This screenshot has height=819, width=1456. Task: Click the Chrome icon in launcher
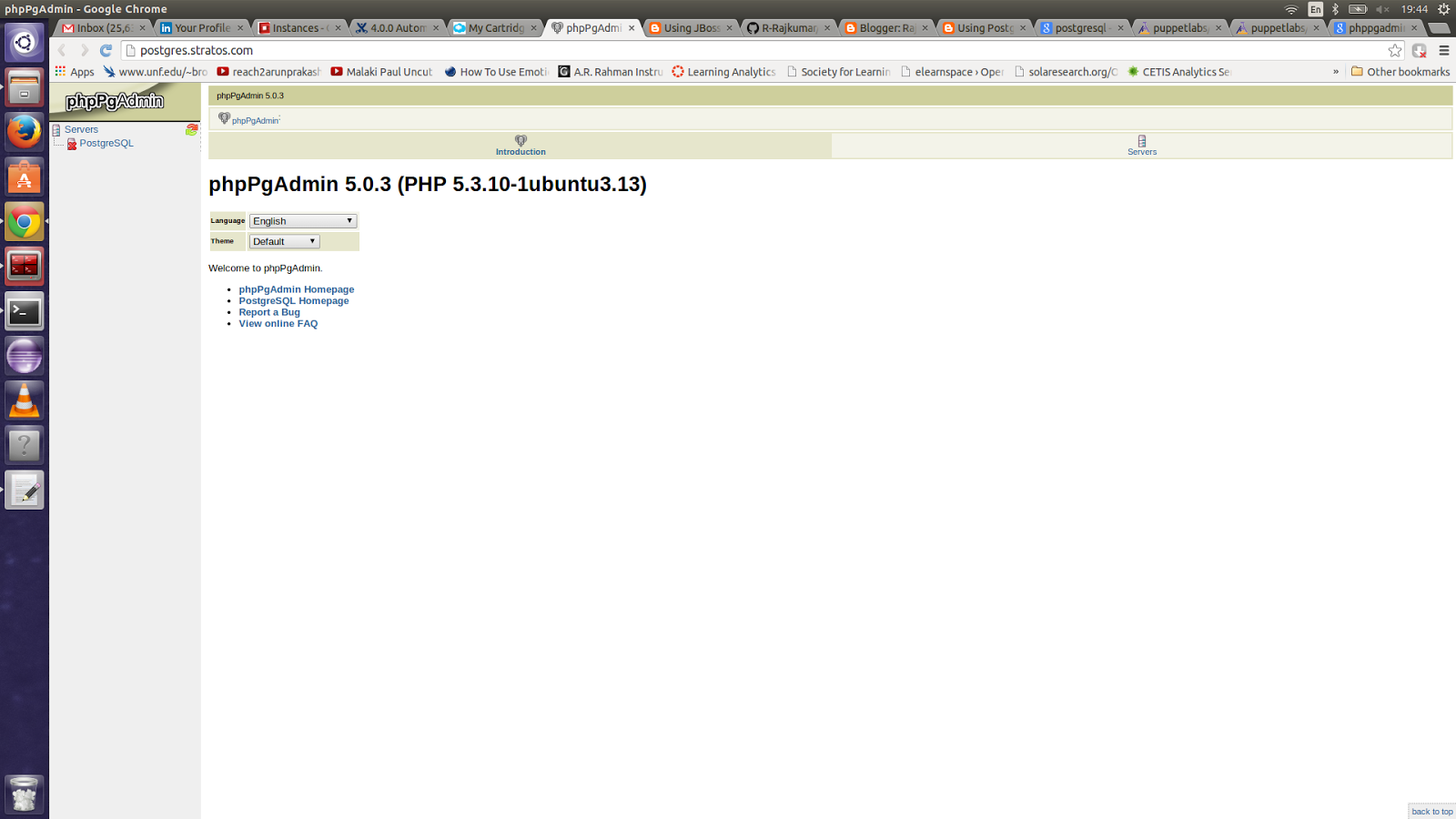tap(25, 221)
